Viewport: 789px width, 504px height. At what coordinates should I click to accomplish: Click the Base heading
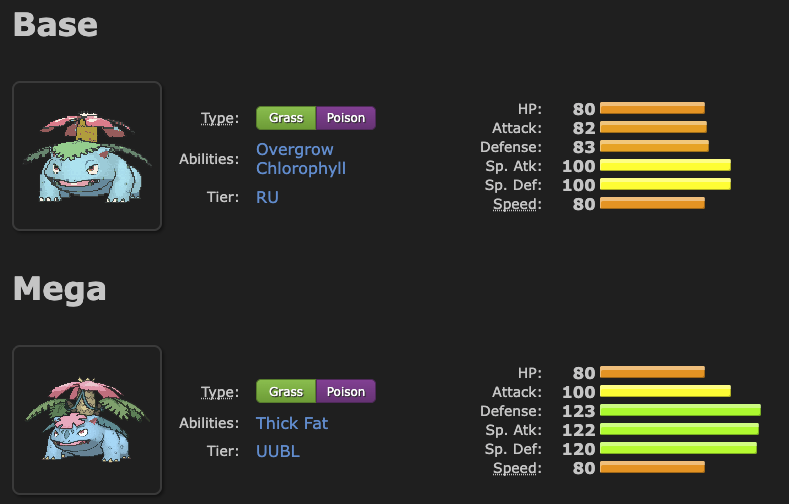(55, 25)
